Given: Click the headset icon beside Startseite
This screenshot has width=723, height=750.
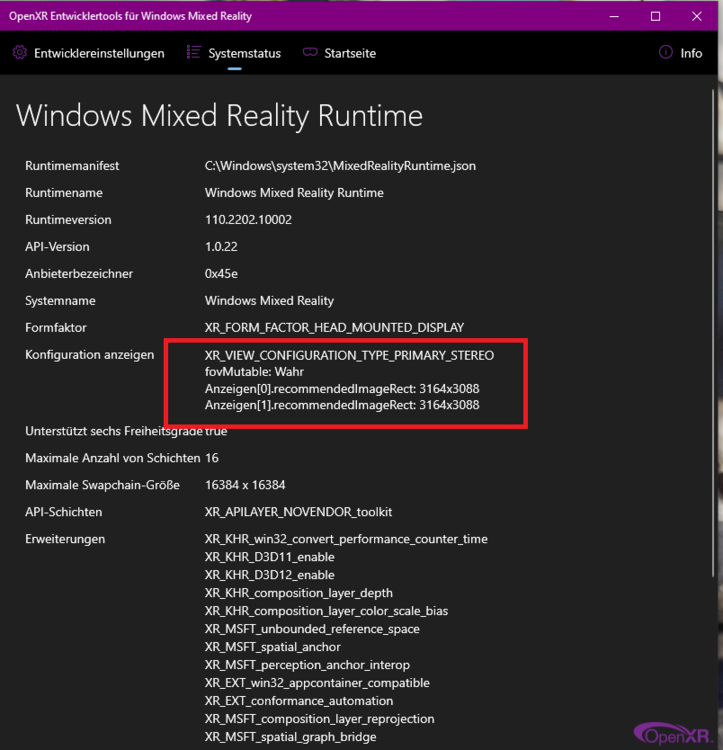Looking at the screenshot, I should tap(310, 52).
